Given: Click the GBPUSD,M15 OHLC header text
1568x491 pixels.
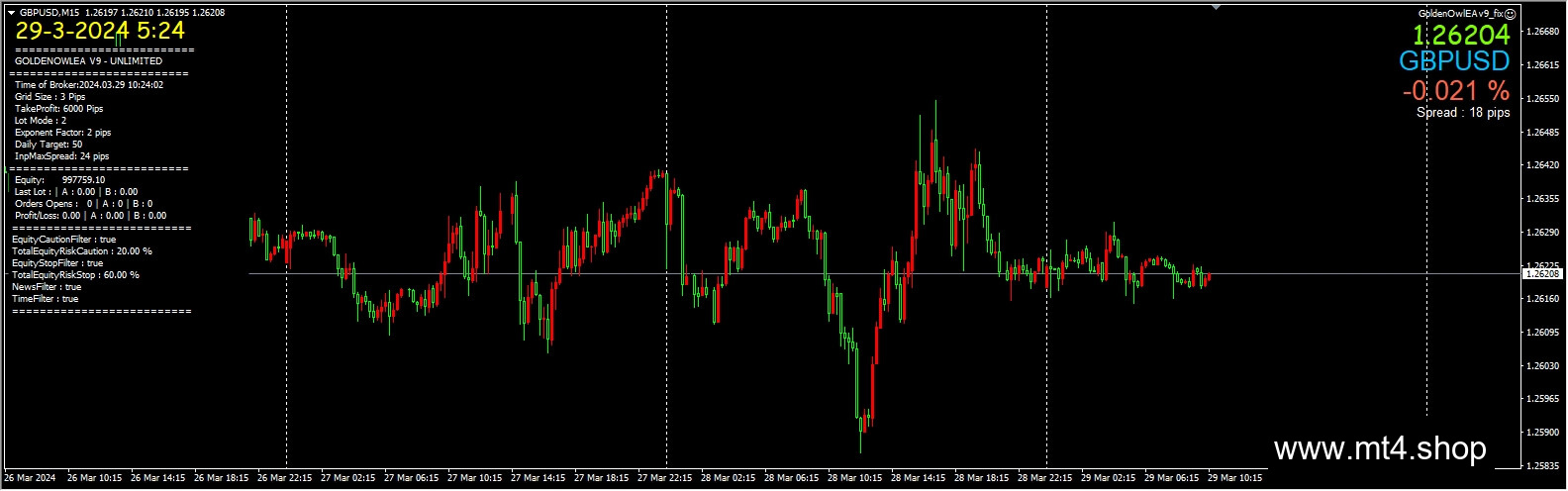Looking at the screenshot, I should pyautogui.click(x=122, y=13).
